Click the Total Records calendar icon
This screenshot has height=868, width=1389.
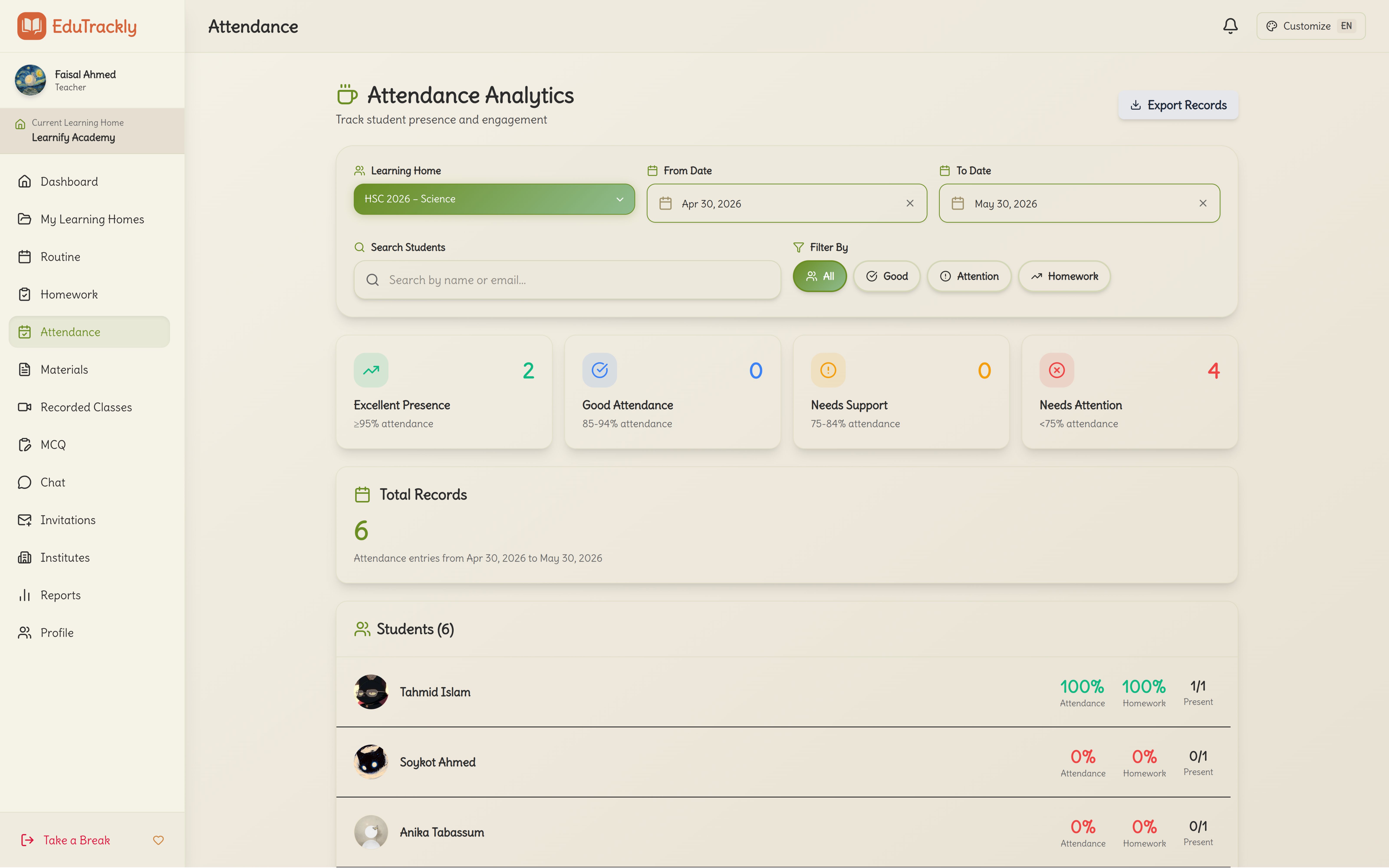pos(362,494)
